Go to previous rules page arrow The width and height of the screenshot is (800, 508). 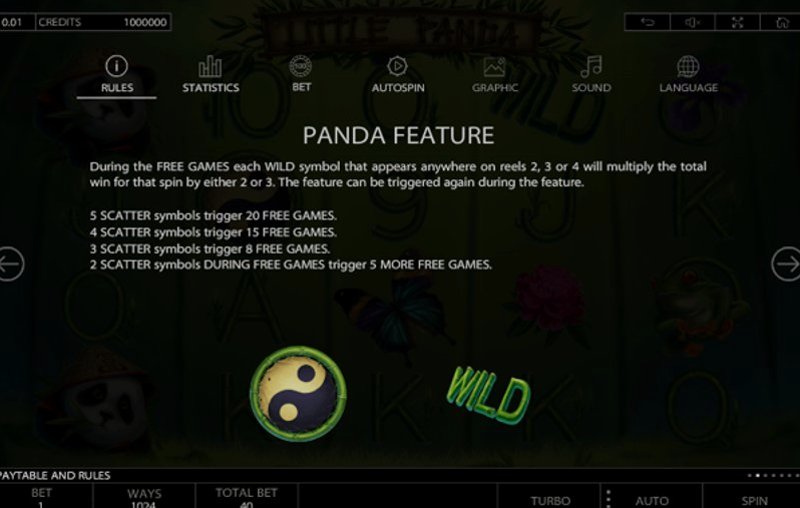tap(10, 264)
